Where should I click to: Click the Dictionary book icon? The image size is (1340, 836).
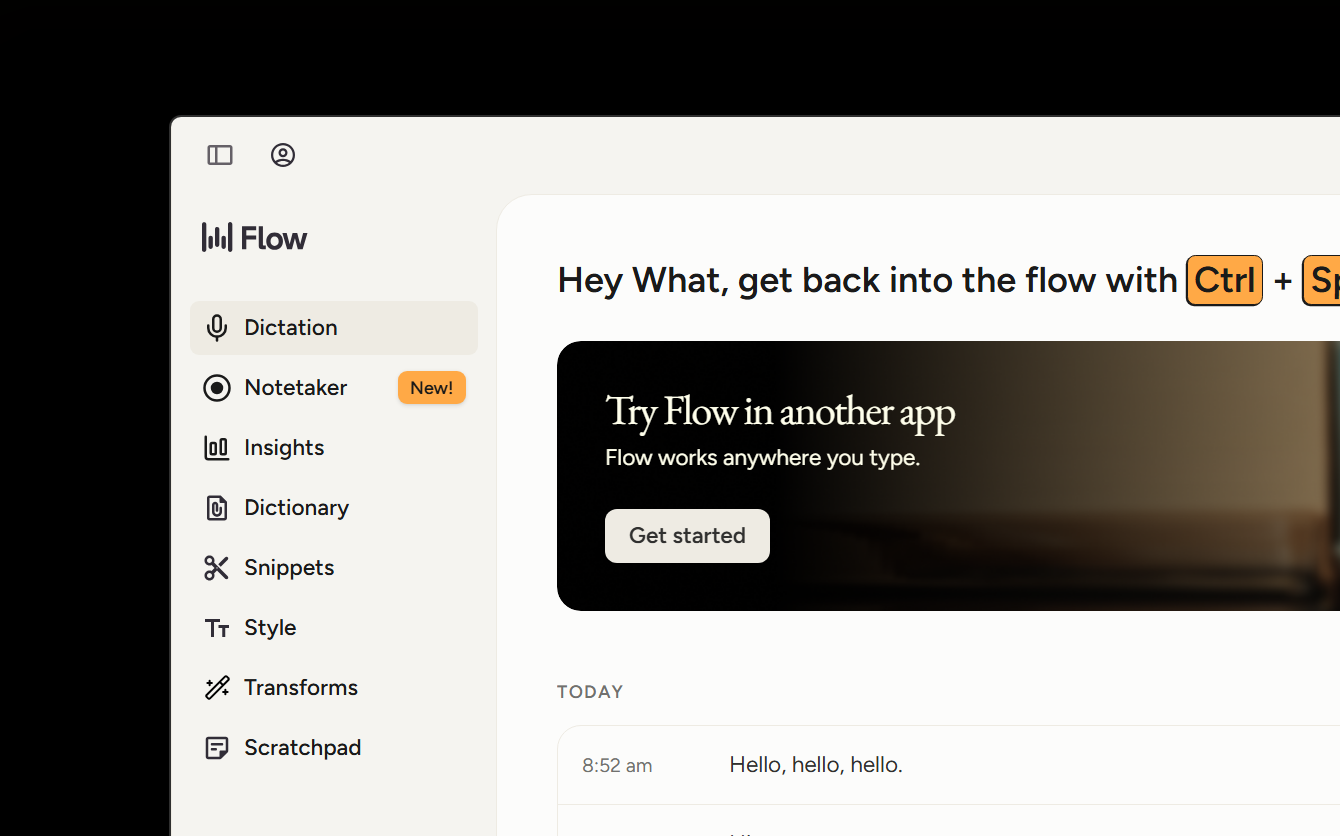coord(217,508)
